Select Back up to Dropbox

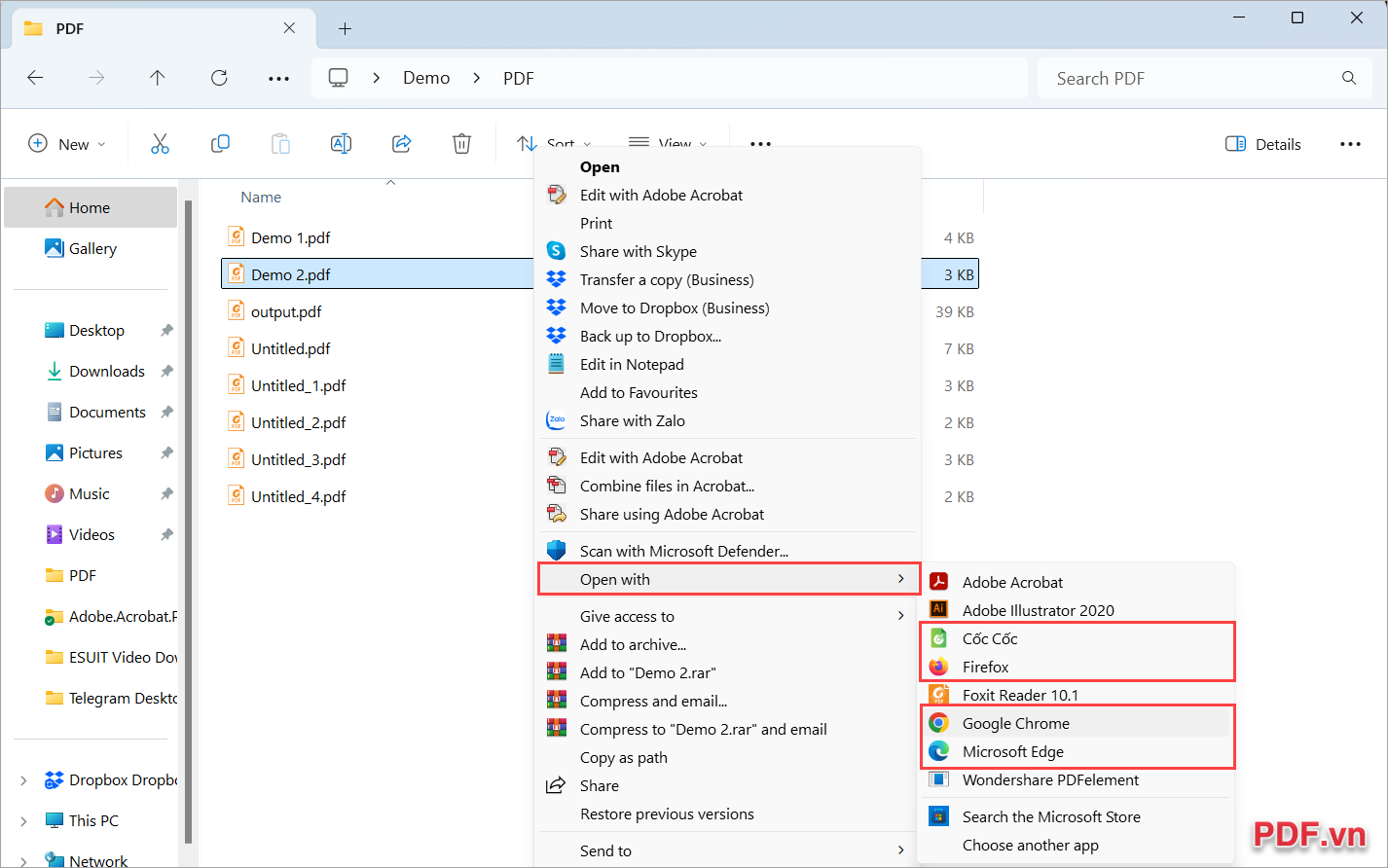(728, 336)
